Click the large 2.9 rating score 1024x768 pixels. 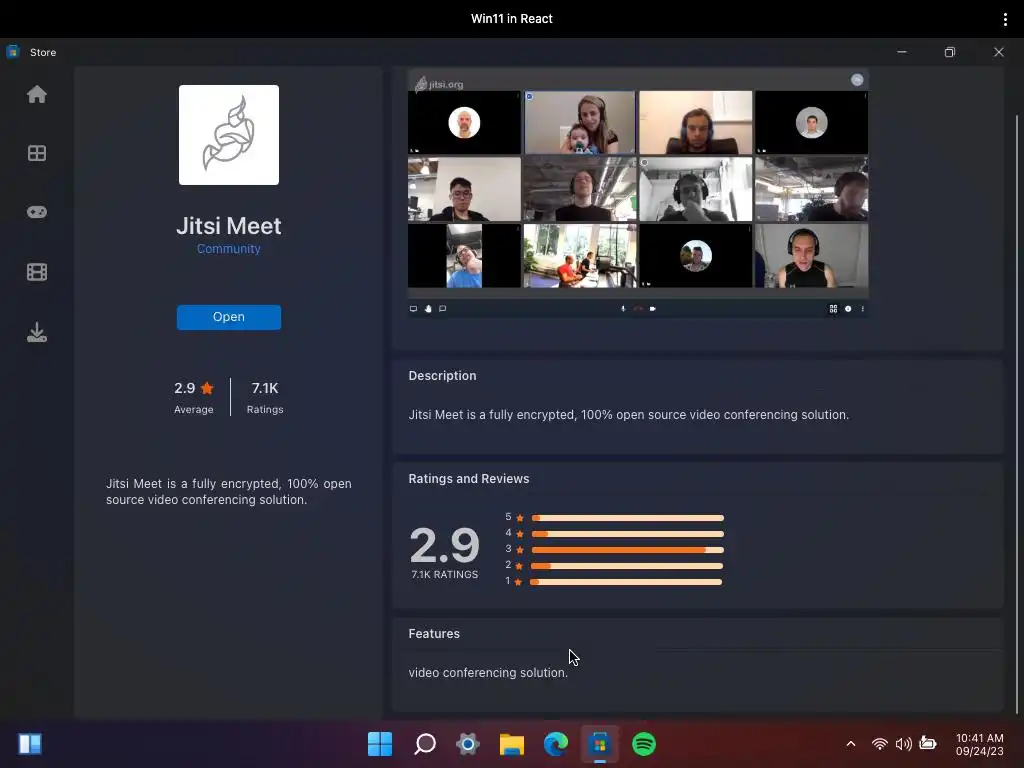pos(445,545)
